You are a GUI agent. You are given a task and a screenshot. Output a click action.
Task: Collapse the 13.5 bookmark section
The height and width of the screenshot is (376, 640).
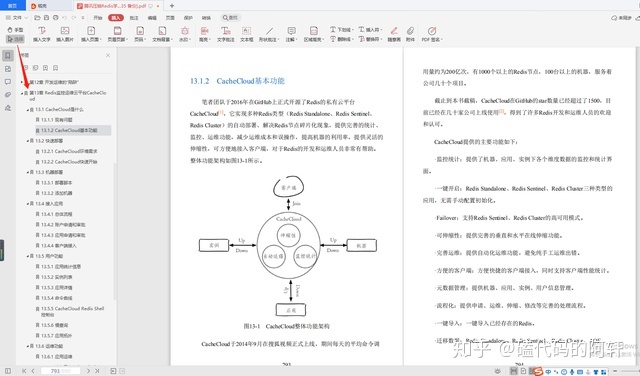[x=28, y=256]
